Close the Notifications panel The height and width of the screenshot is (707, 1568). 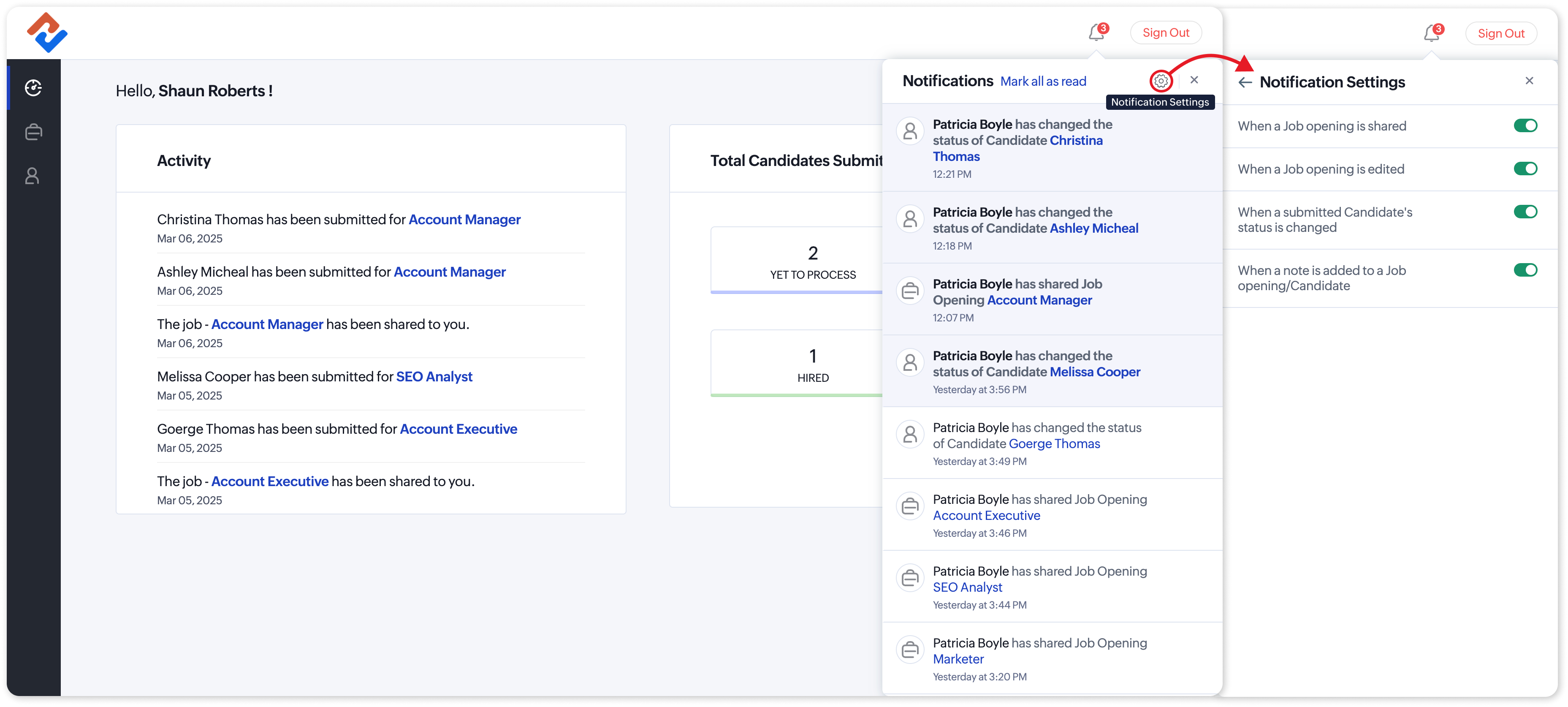pos(1194,80)
